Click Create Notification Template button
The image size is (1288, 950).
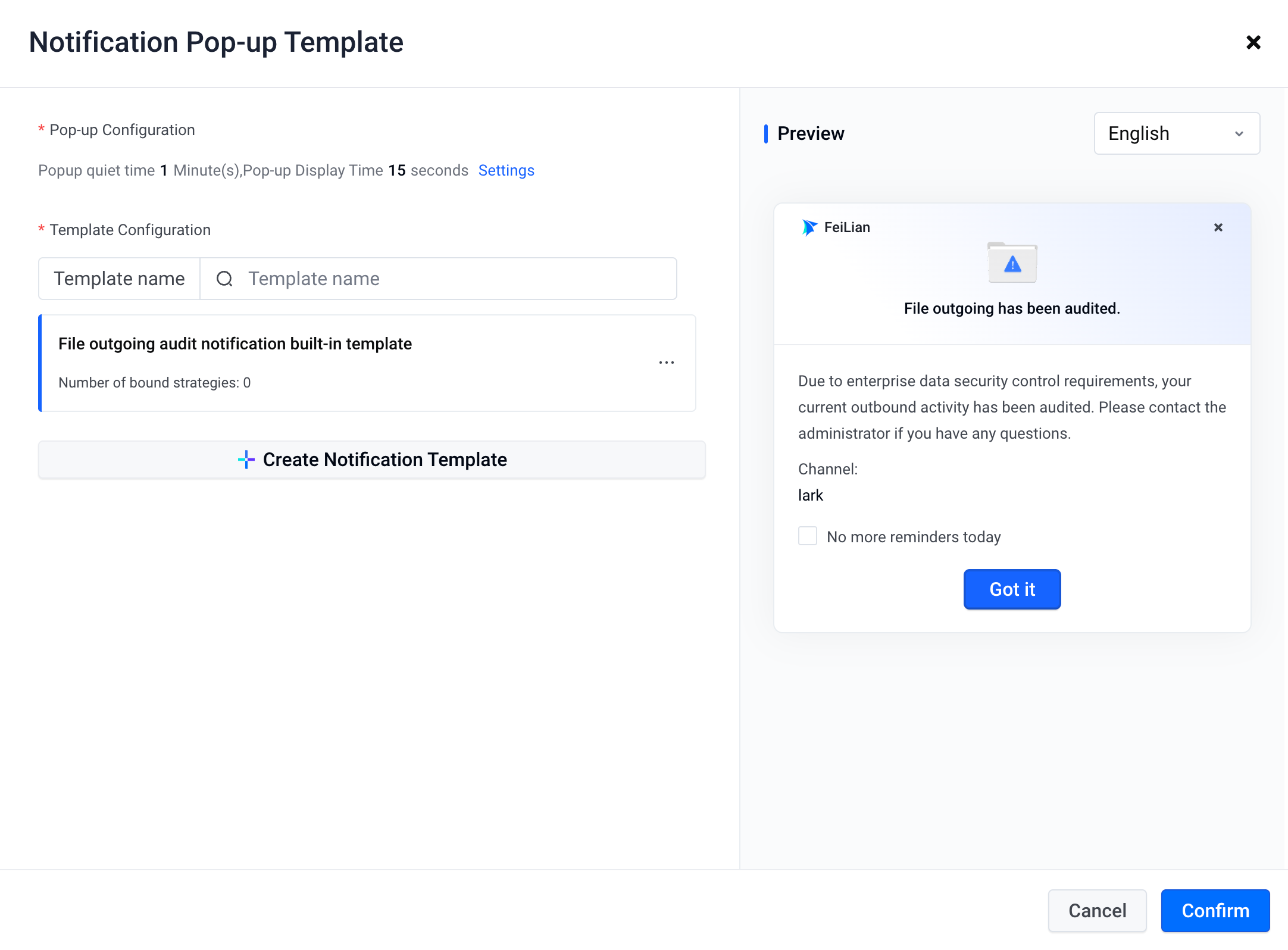372,460
